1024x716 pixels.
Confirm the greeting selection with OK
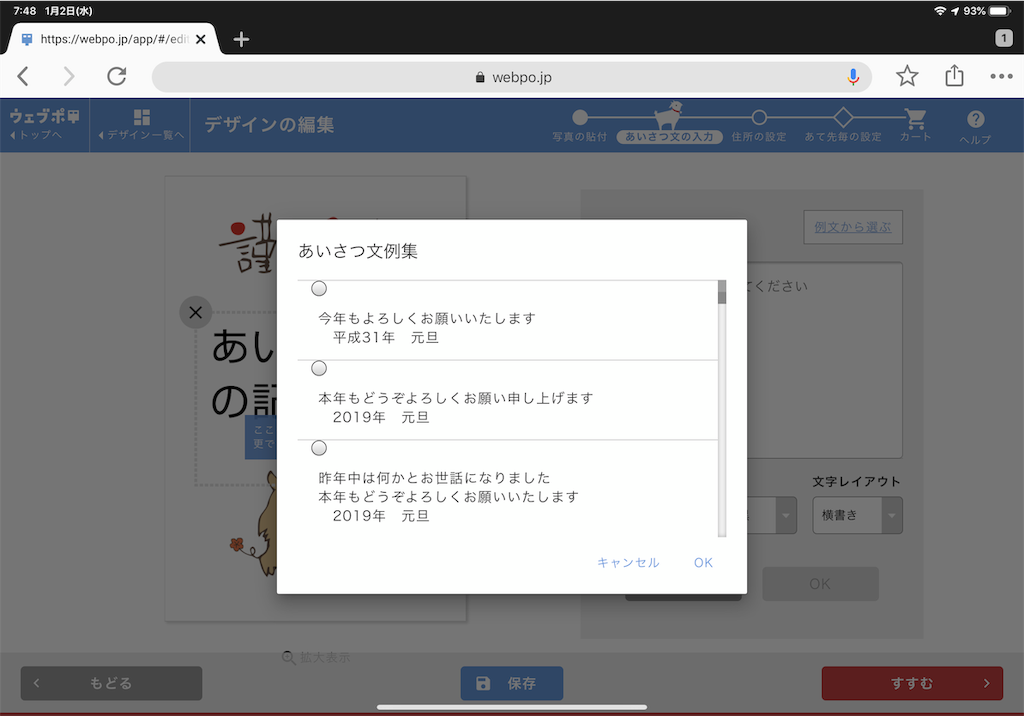click(703, 562)
